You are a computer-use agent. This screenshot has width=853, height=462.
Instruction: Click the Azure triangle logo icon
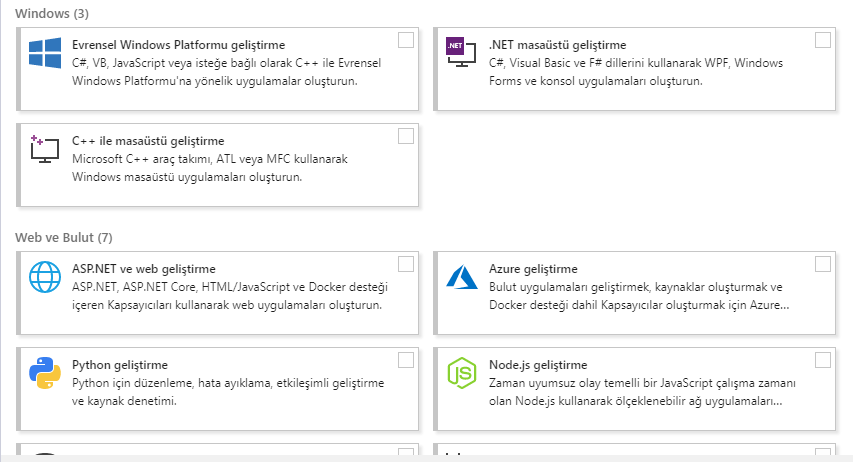(461, 277)
